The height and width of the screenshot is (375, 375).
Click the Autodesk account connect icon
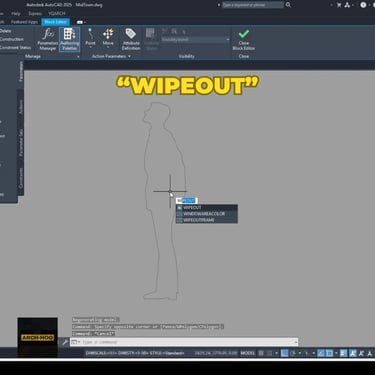[x=348, y=5]
